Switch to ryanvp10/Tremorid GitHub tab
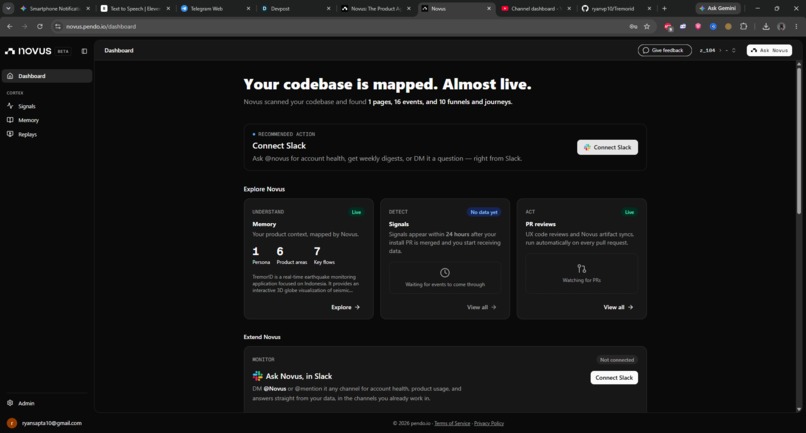This screenshot has width=806, height=433. pyautogui.click(x=616, y=9)
